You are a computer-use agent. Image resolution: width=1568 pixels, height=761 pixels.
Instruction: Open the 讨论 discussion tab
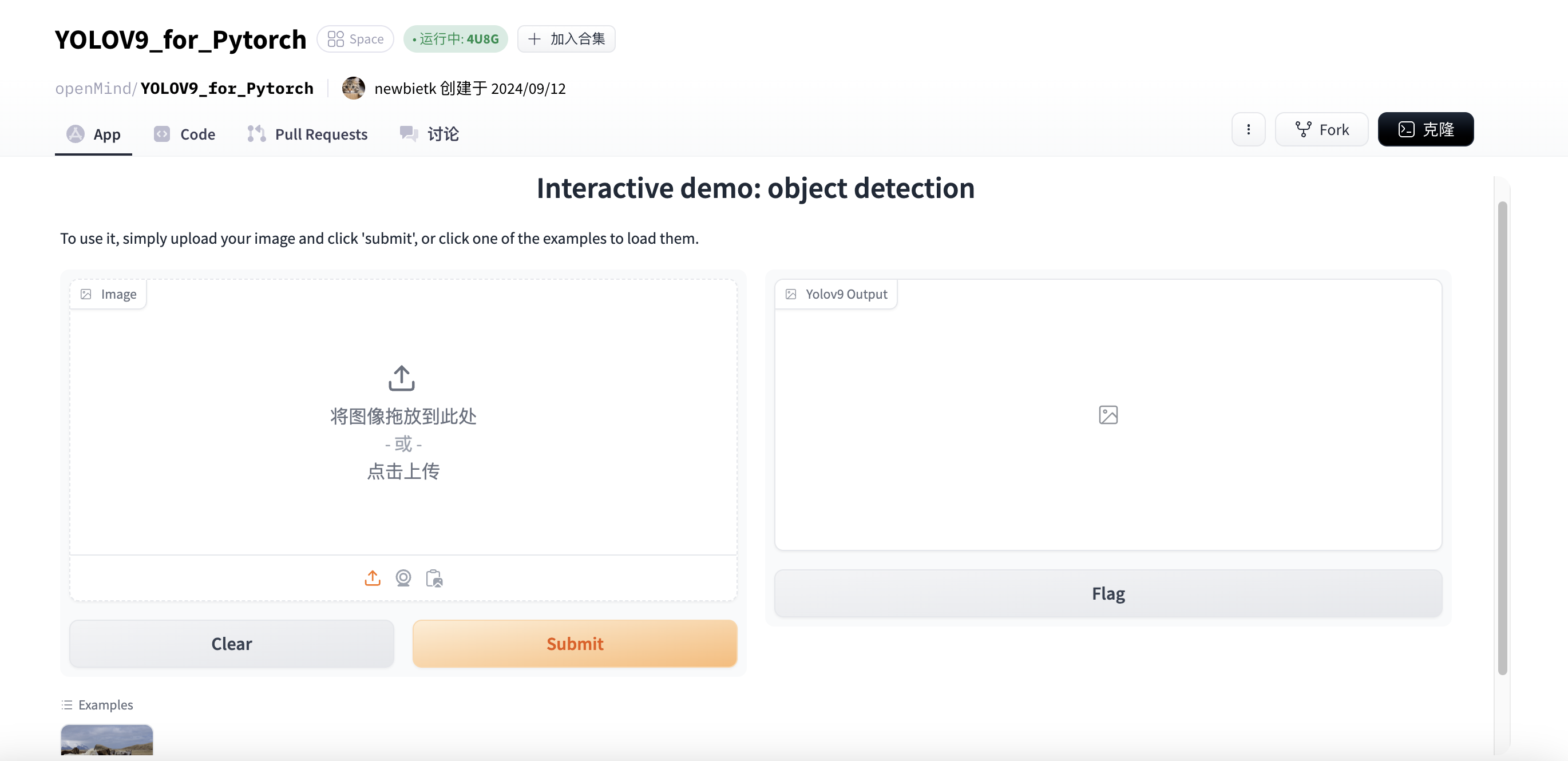429,134
